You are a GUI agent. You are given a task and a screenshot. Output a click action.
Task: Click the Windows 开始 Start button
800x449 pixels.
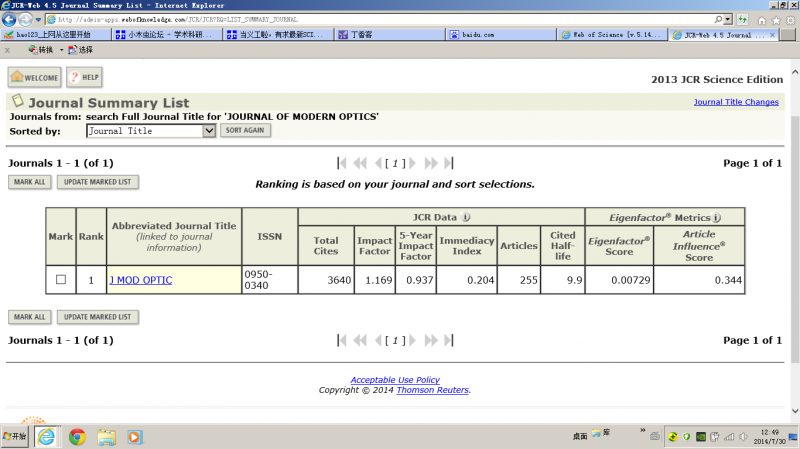(15, 437)
